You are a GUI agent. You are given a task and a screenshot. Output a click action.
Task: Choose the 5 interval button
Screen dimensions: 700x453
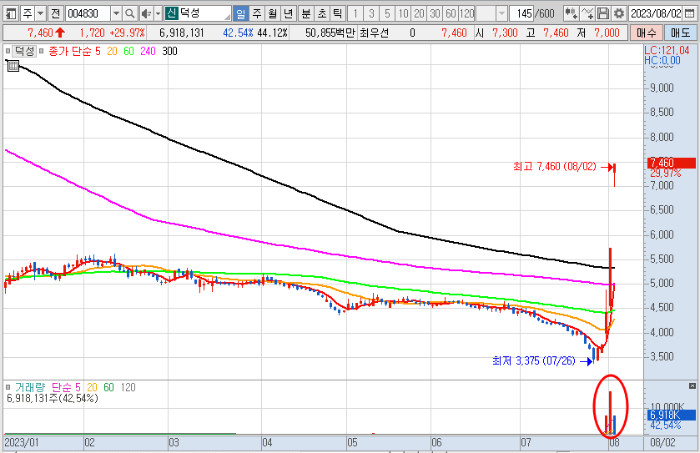click(387, 14)
